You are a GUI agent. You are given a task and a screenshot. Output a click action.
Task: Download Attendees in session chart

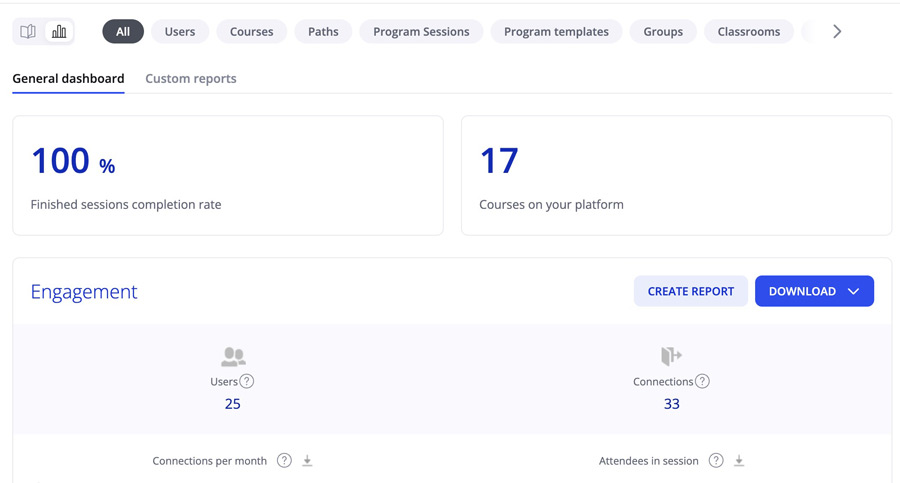[739, 461]
